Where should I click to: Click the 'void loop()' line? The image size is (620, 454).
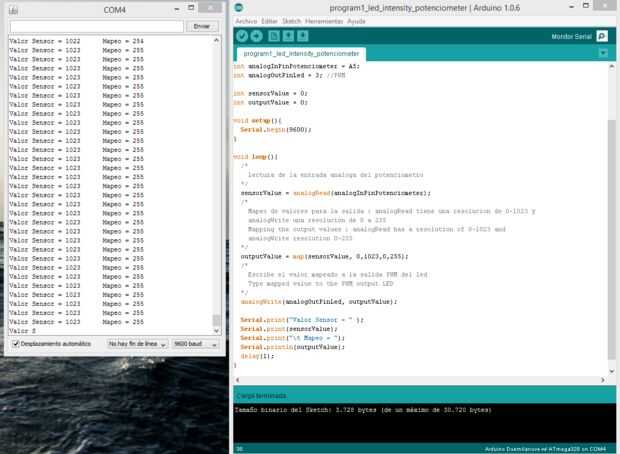pos(255,157)
